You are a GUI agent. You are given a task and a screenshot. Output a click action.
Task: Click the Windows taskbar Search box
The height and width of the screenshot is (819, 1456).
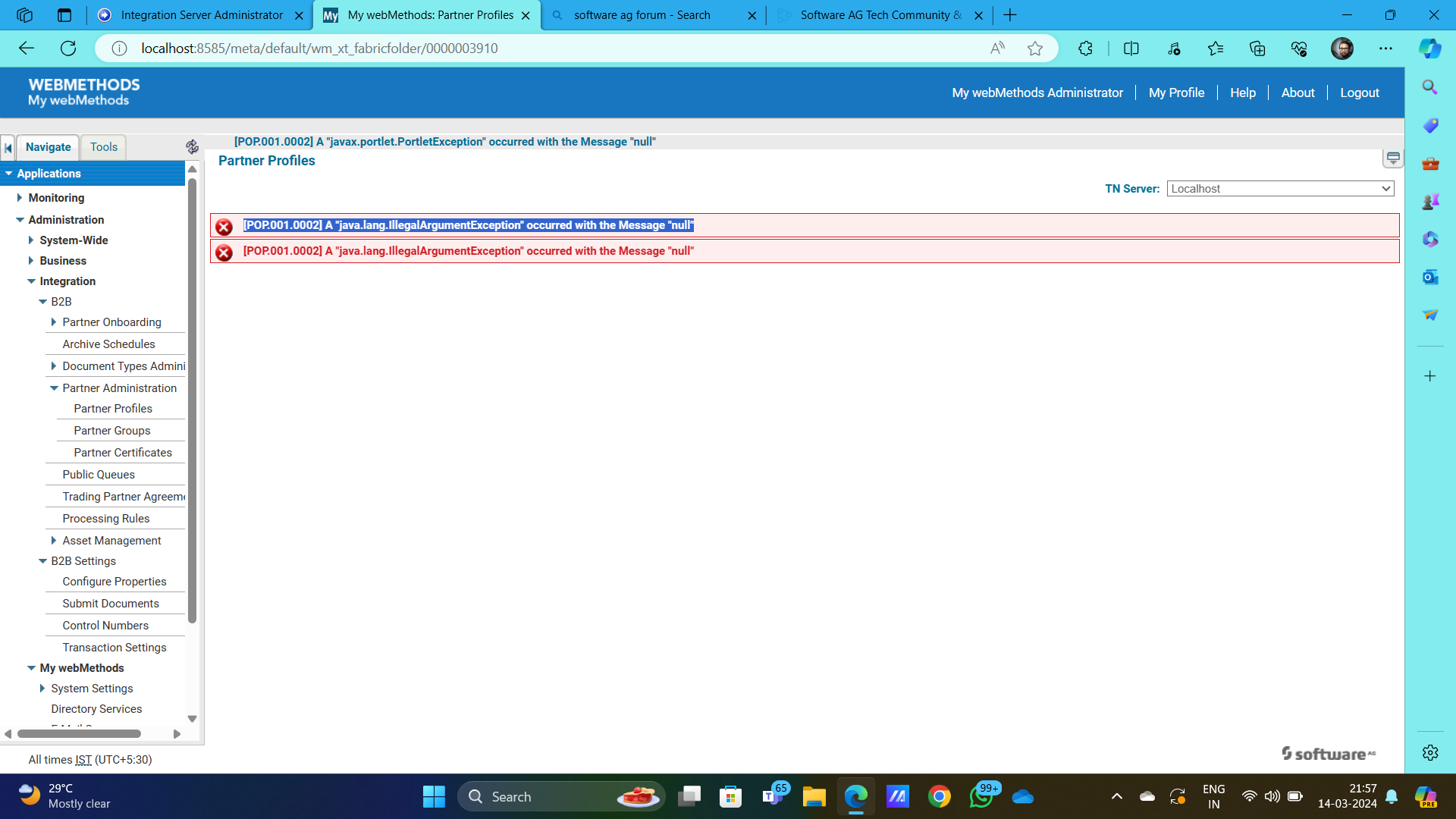[x=561, y=796]
